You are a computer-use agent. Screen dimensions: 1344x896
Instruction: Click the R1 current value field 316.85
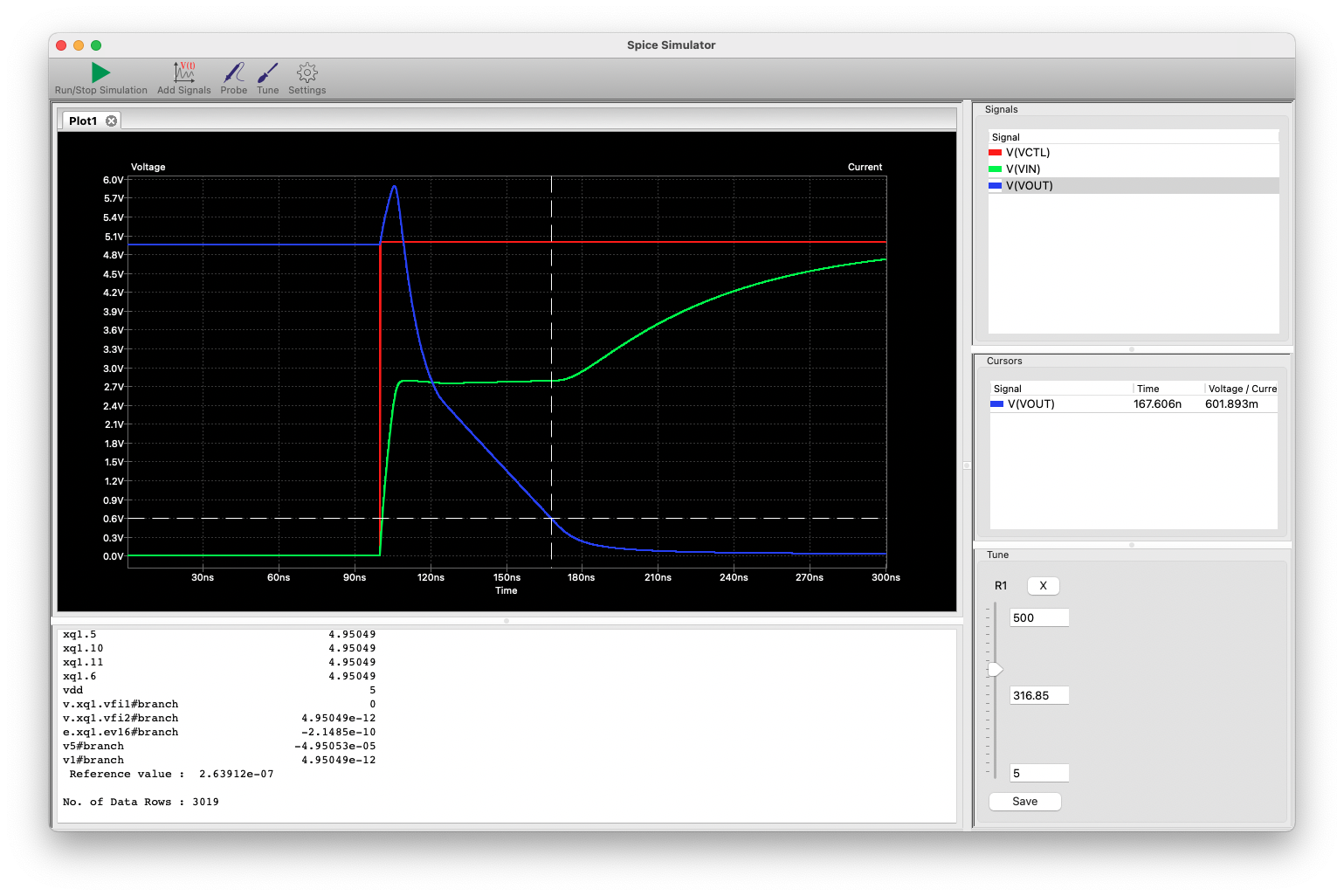click(x=1039, y=696)
